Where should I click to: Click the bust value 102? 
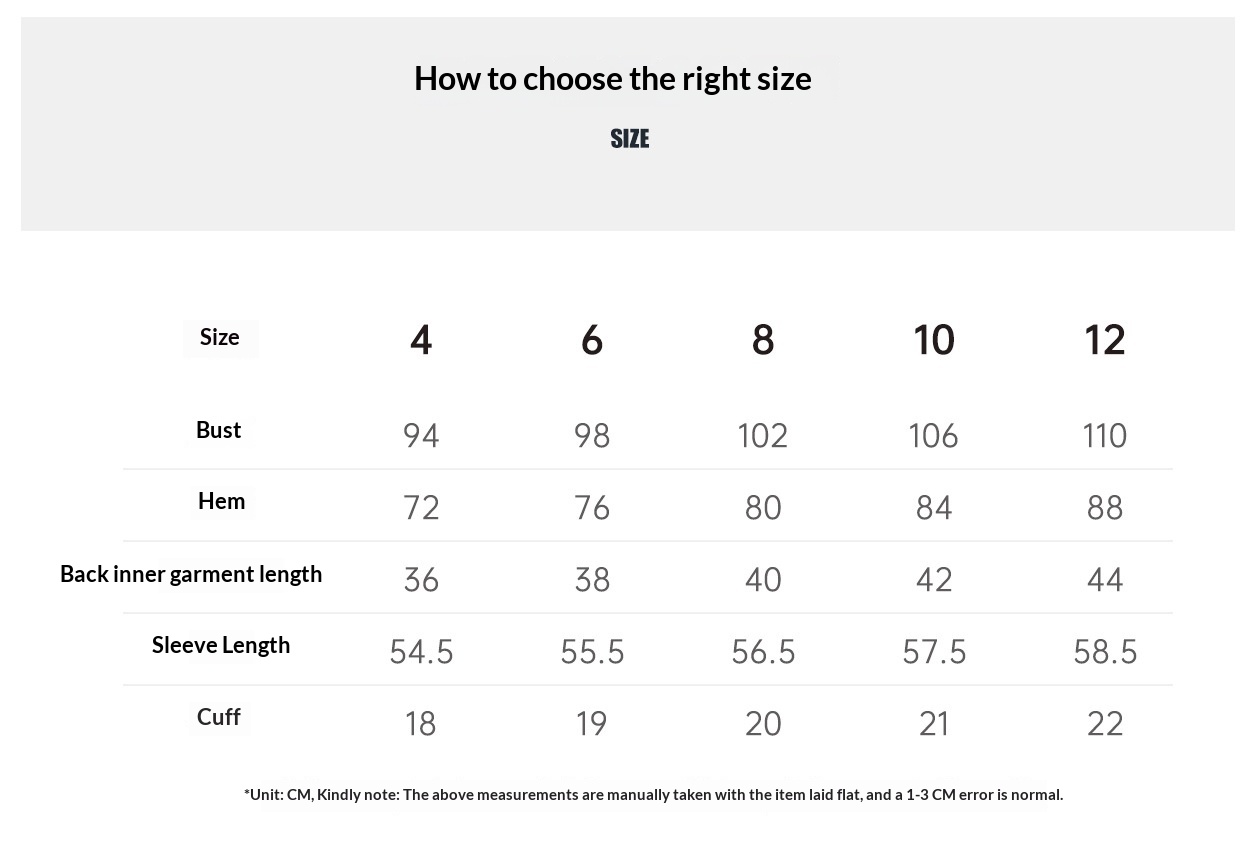[x=763, y=436]
